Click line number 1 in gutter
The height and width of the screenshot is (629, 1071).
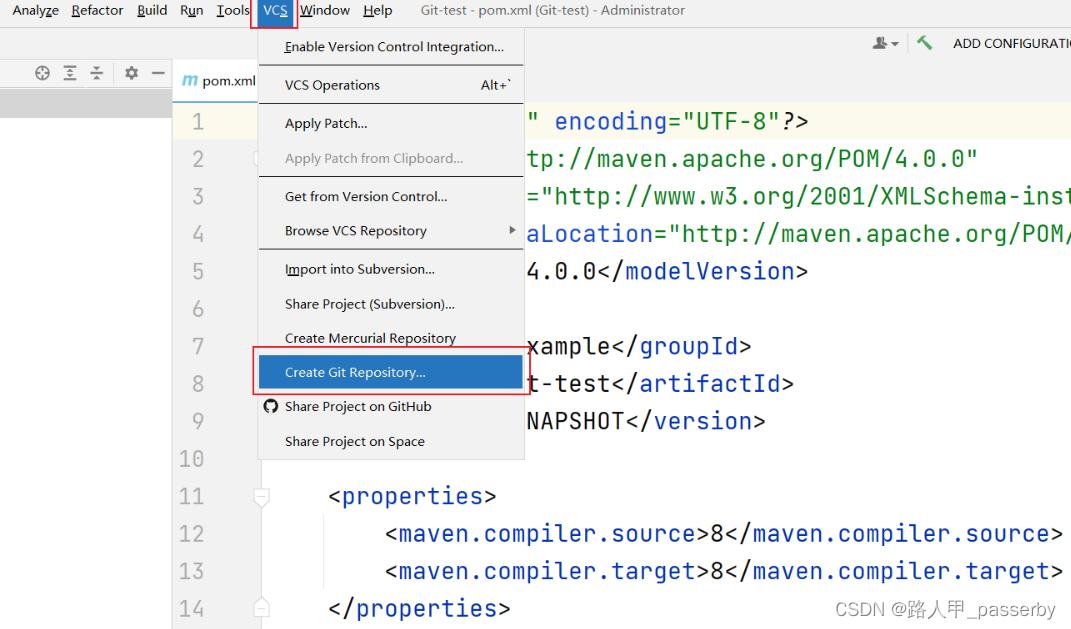point(197,122)
